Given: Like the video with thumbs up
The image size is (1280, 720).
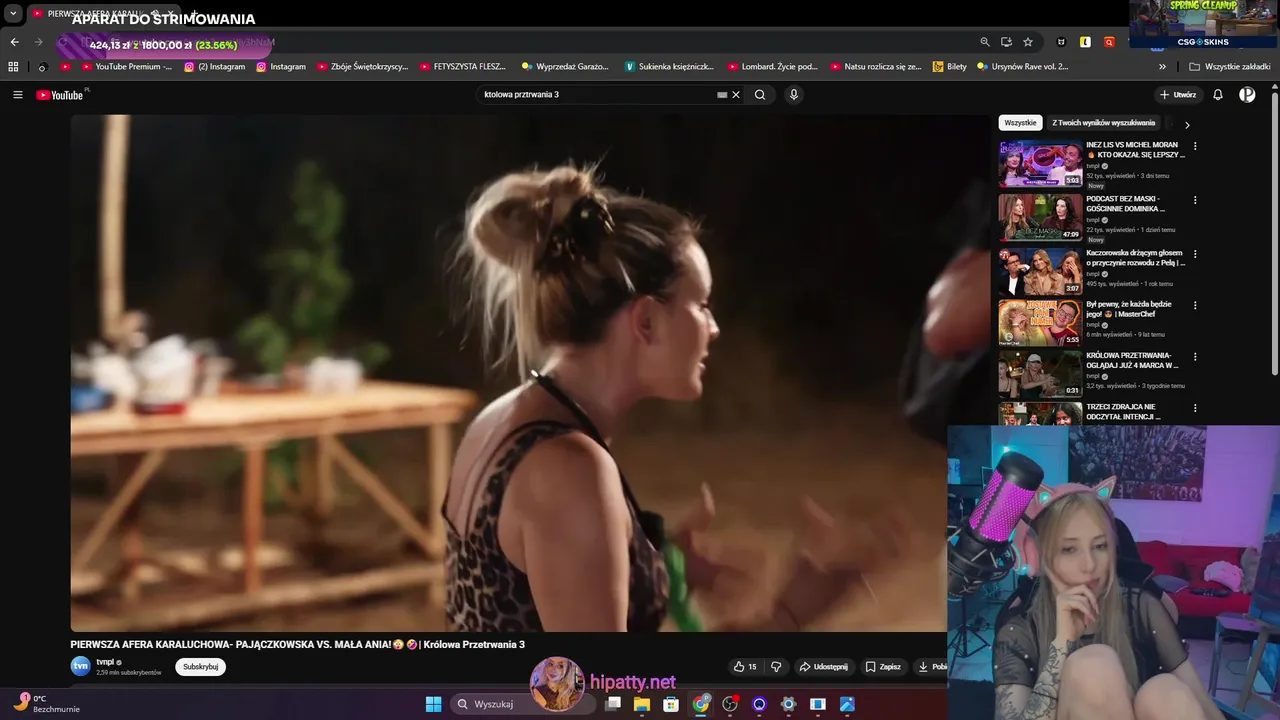Looking at the screenshot, I should pos(745,667).
